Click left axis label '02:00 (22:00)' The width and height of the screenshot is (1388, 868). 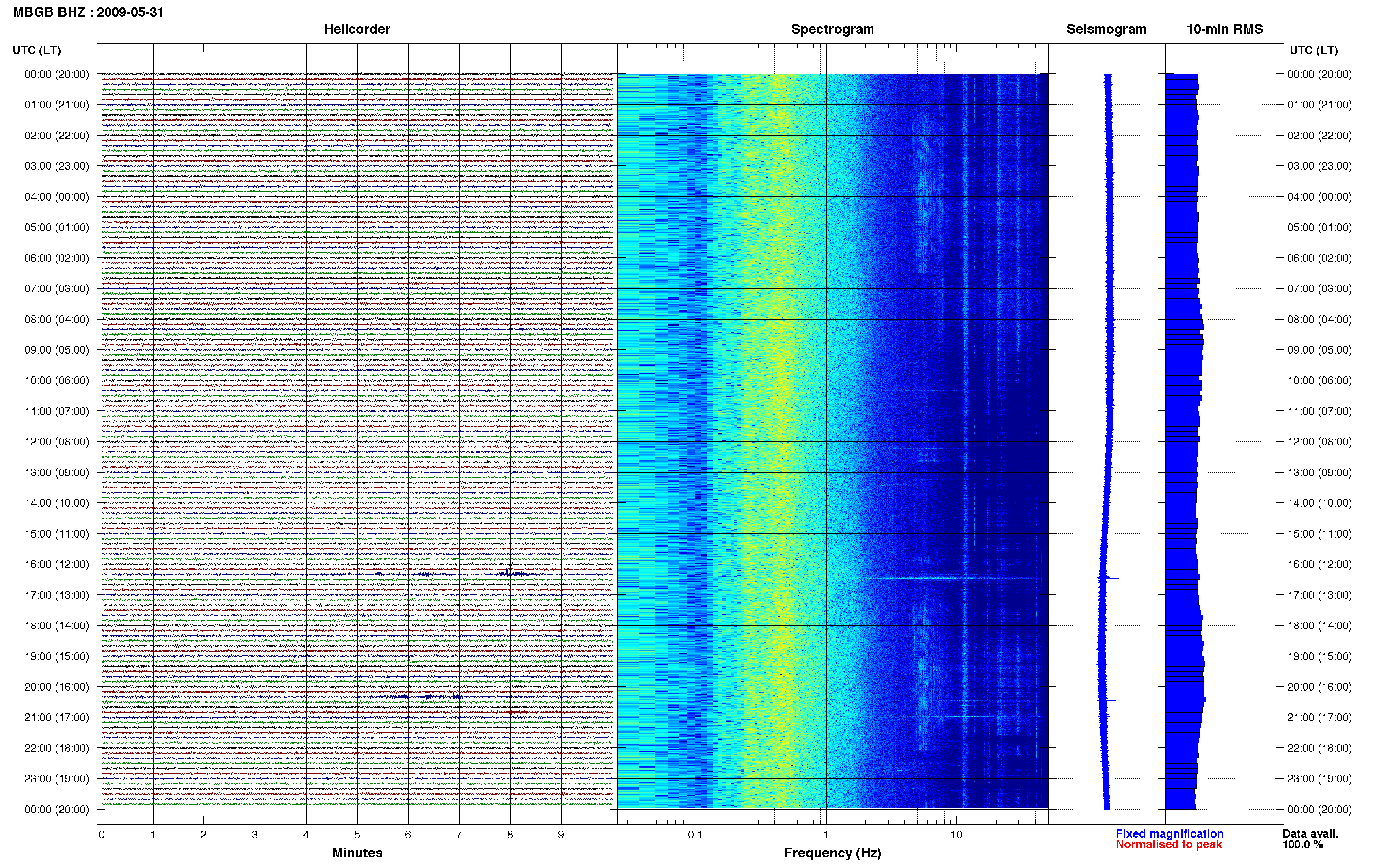click(56, 136)
